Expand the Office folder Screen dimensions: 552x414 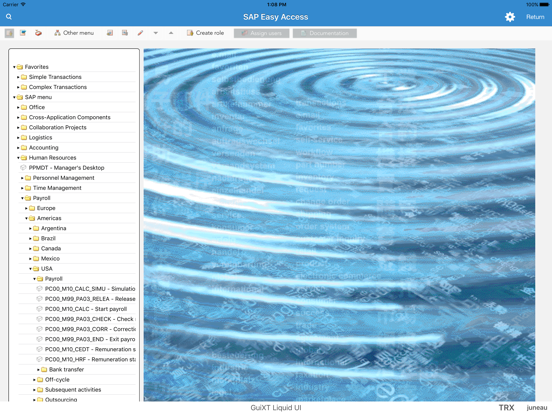click(x=18, y=107)
